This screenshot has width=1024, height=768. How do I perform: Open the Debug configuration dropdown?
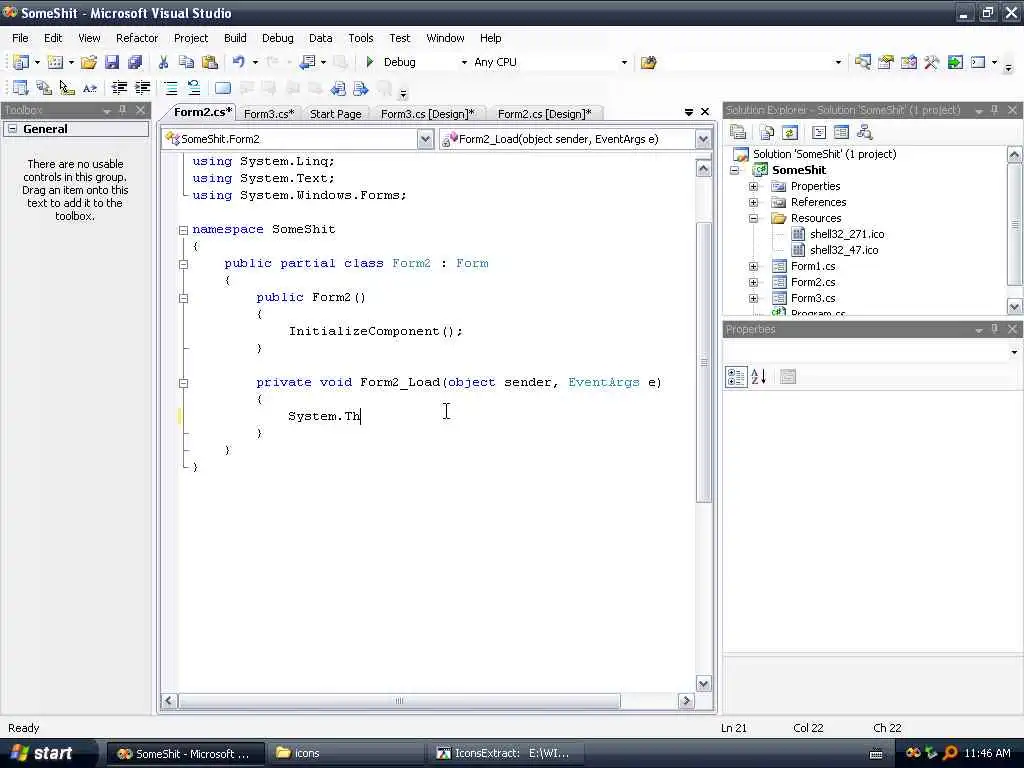[464, 62]
